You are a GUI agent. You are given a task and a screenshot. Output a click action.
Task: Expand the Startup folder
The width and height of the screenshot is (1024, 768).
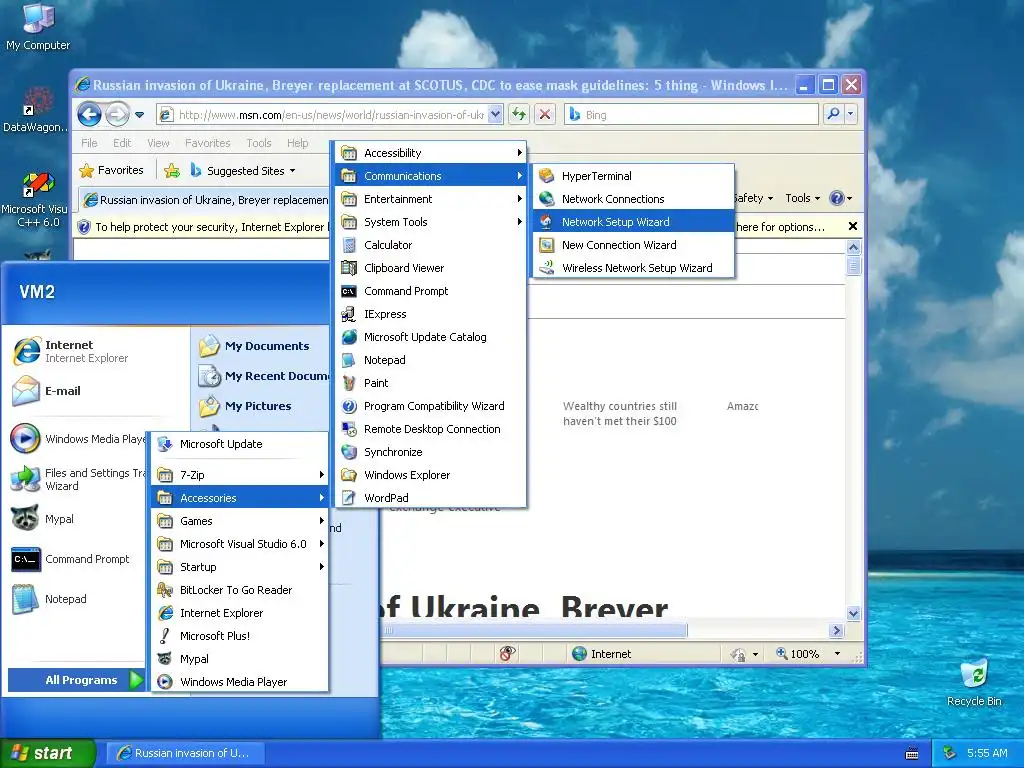point(240,567)
